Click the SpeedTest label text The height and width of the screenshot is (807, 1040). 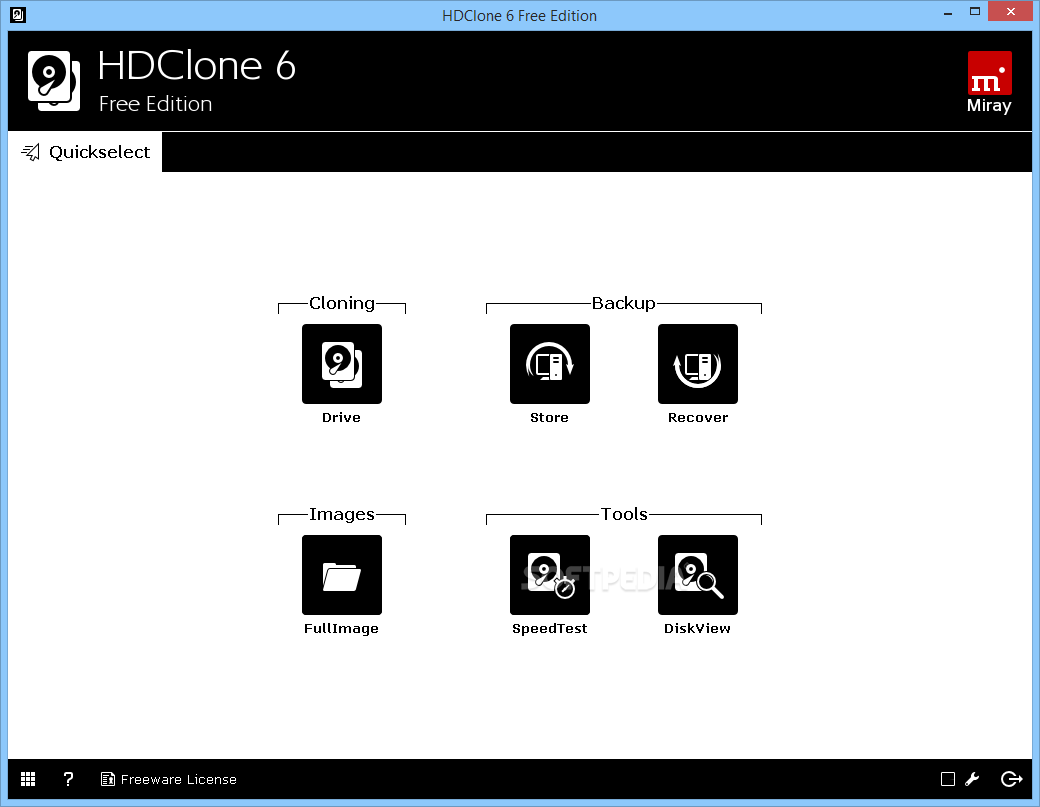point(549,628)
